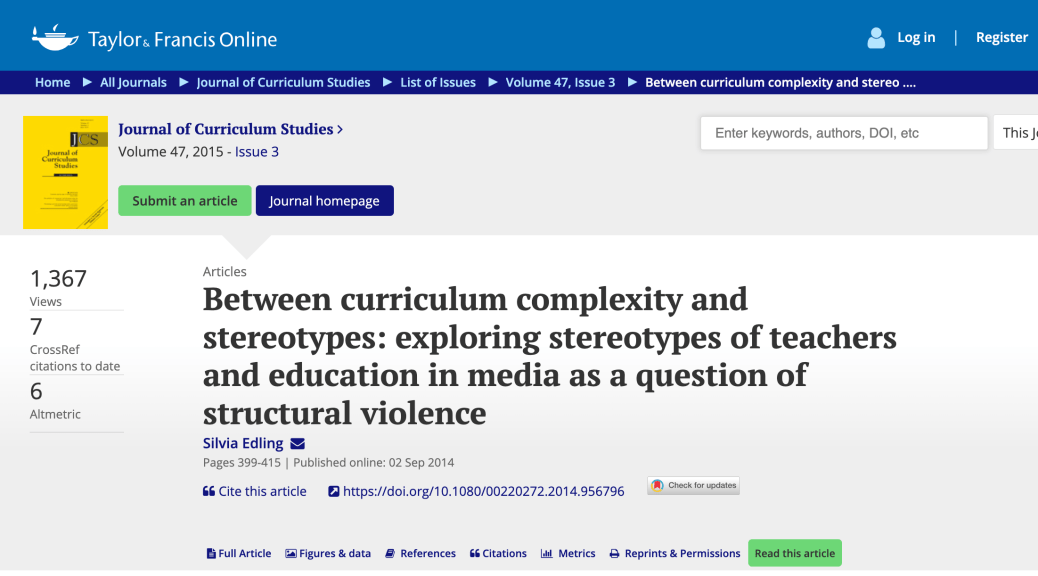View the Metrics tab
The width and height of the screenshot is (1038, 576).
[x=568, y=553]
